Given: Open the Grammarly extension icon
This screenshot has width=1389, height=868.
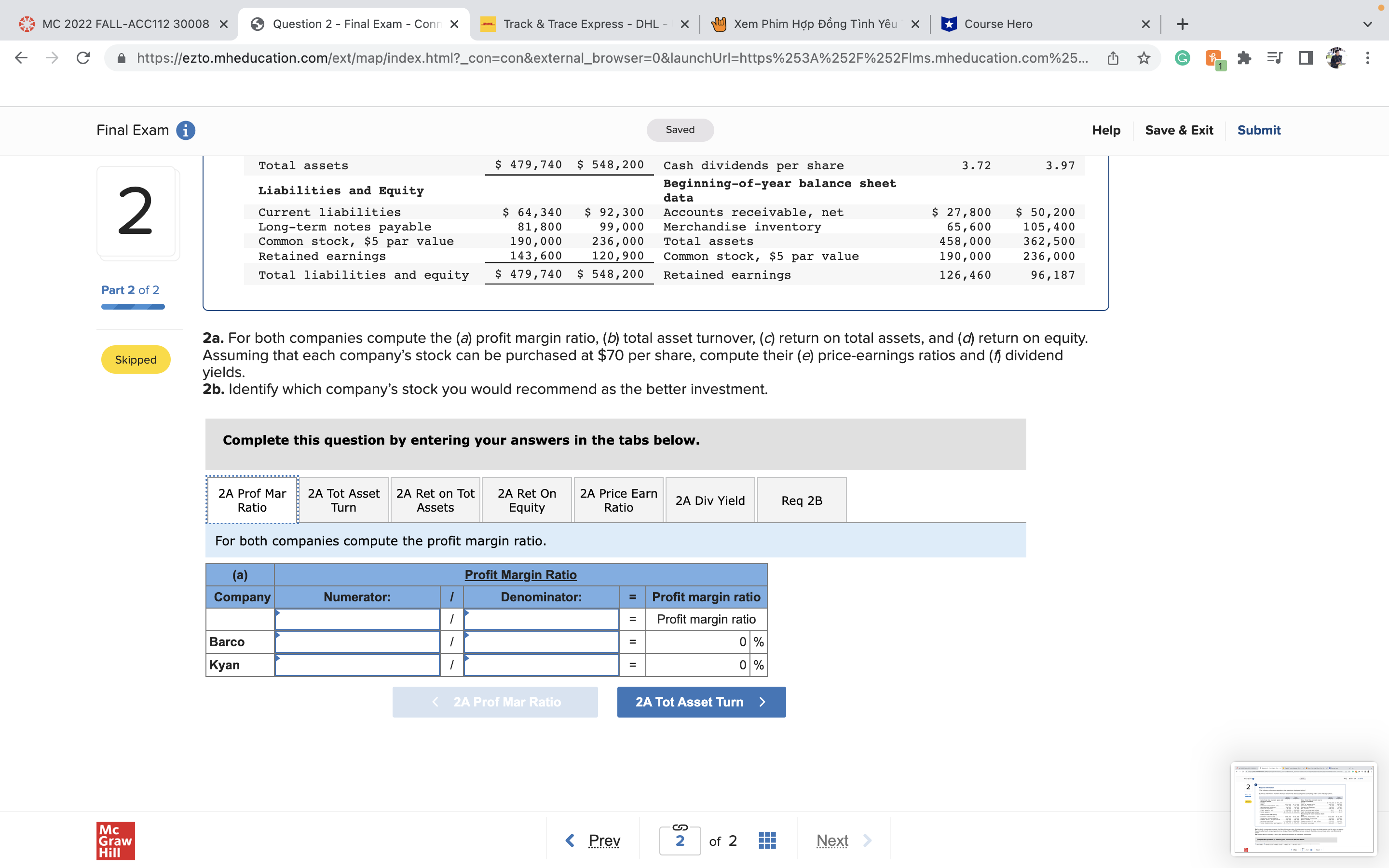Looking at the screenshot, I should (1182, 58).
